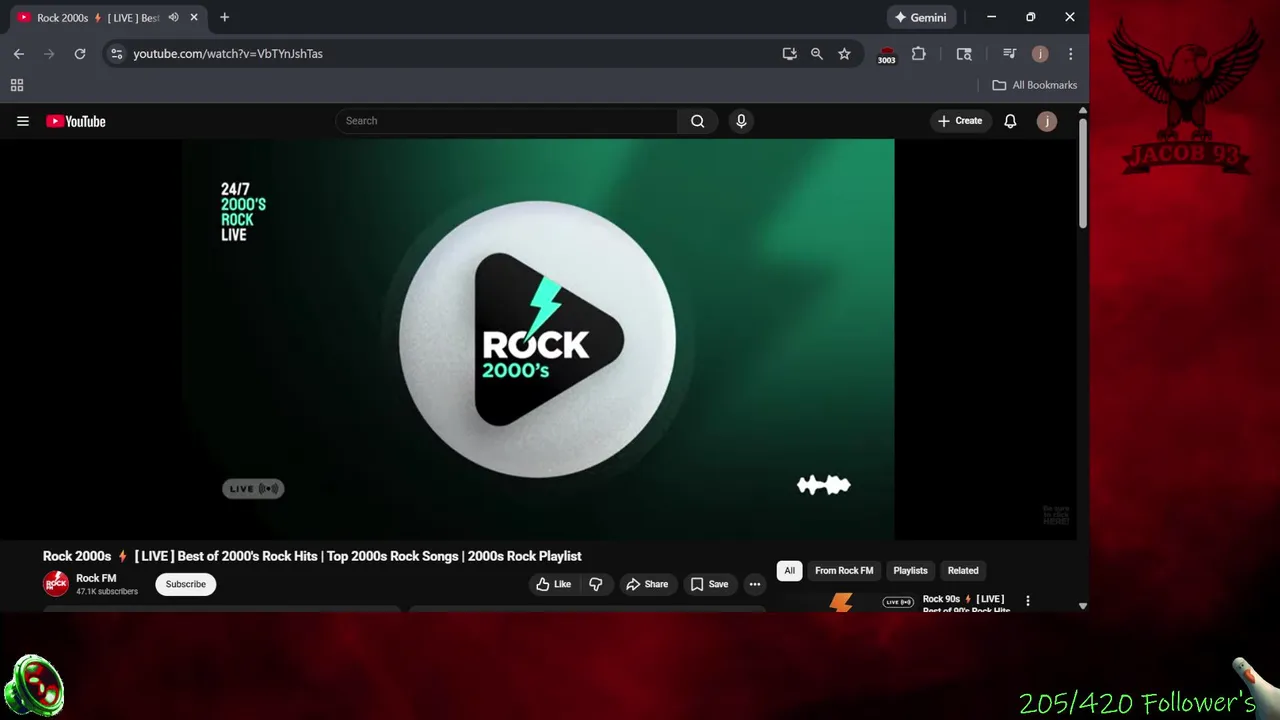Image resolution: width=1280 pixels, height=720 pixels.
Task: Open the extension with the 3003 badge
Action: [x=886, y=55]
